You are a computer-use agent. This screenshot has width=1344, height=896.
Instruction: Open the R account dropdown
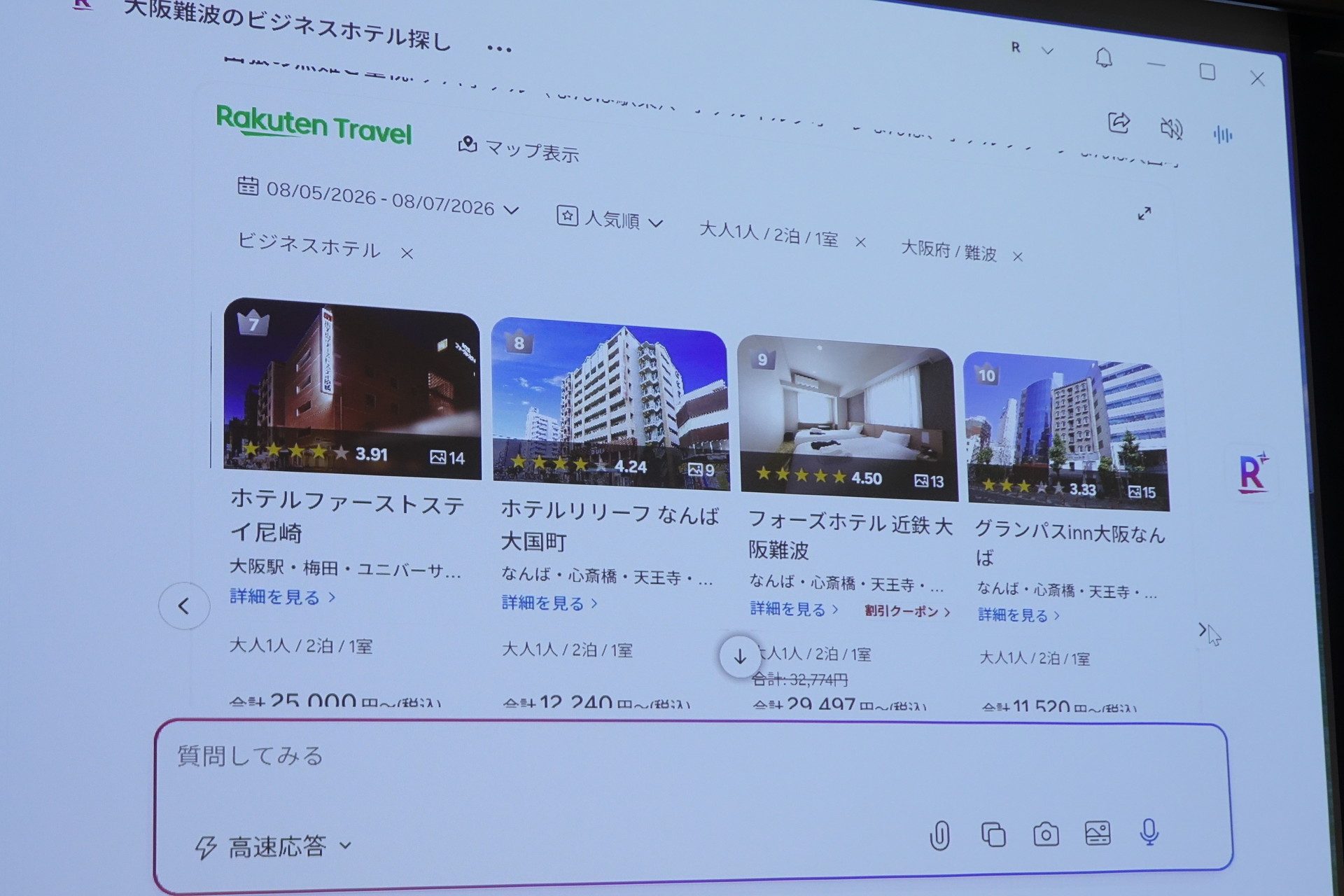pyautogui.click(x=1032, y=48)
